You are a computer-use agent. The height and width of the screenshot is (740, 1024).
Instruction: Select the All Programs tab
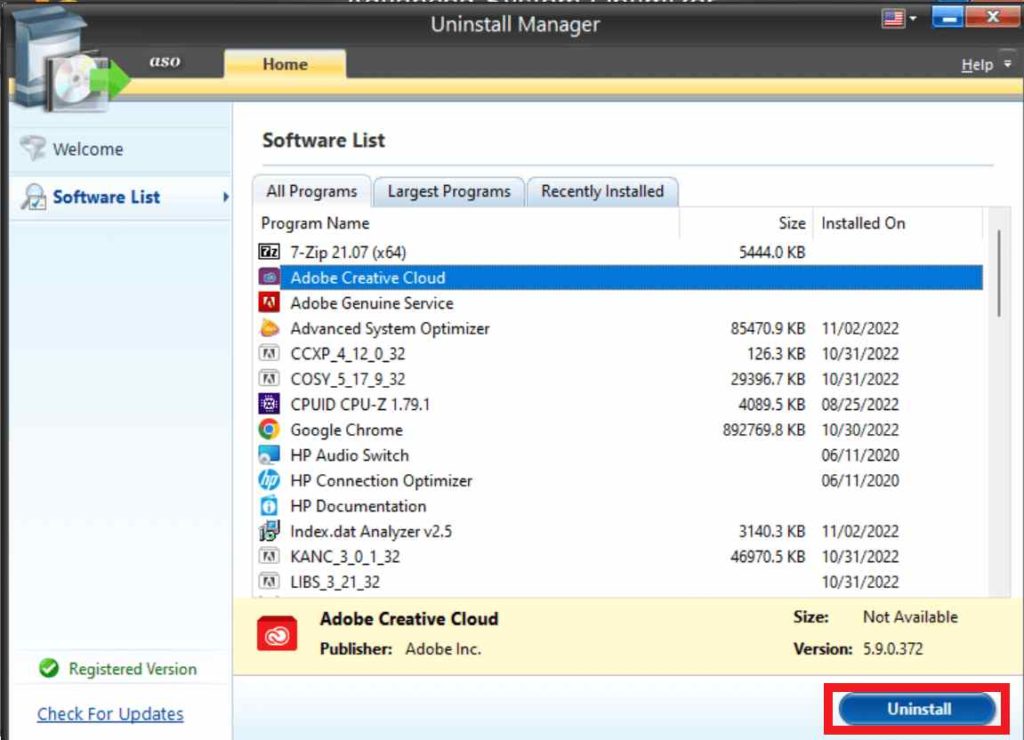click(x=312, y=191)
